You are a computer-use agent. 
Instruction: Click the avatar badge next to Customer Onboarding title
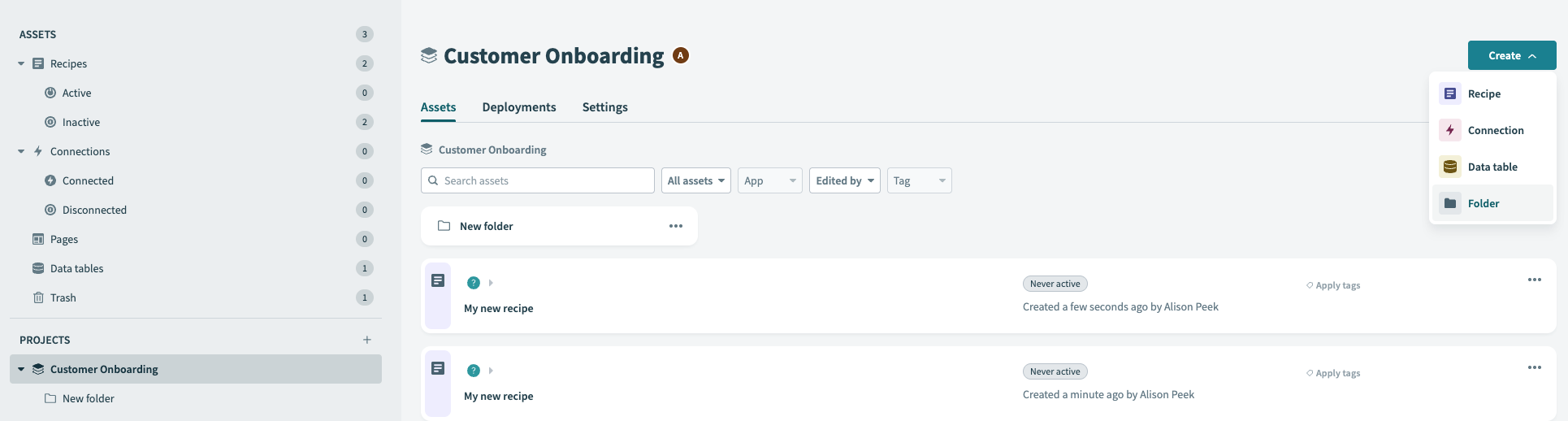tap(681, 55)
